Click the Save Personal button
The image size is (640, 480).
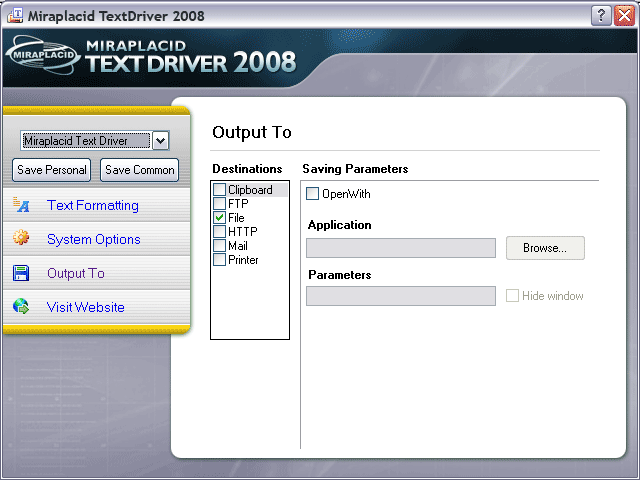click(51, 170)
